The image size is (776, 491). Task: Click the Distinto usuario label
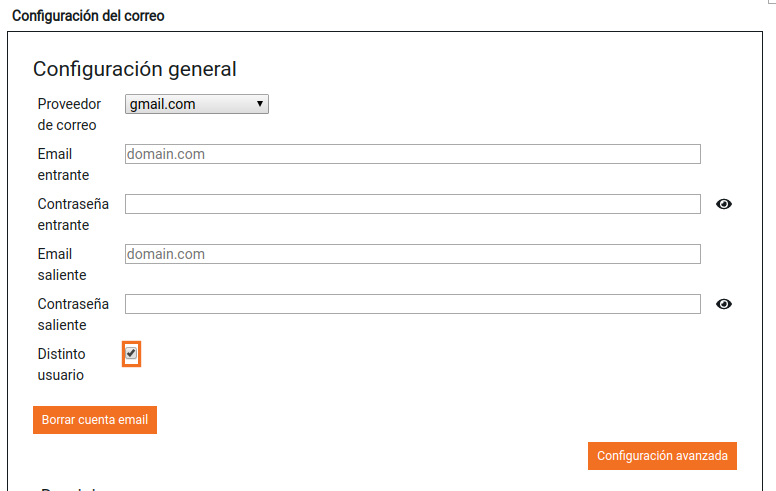tap(61, 364)
